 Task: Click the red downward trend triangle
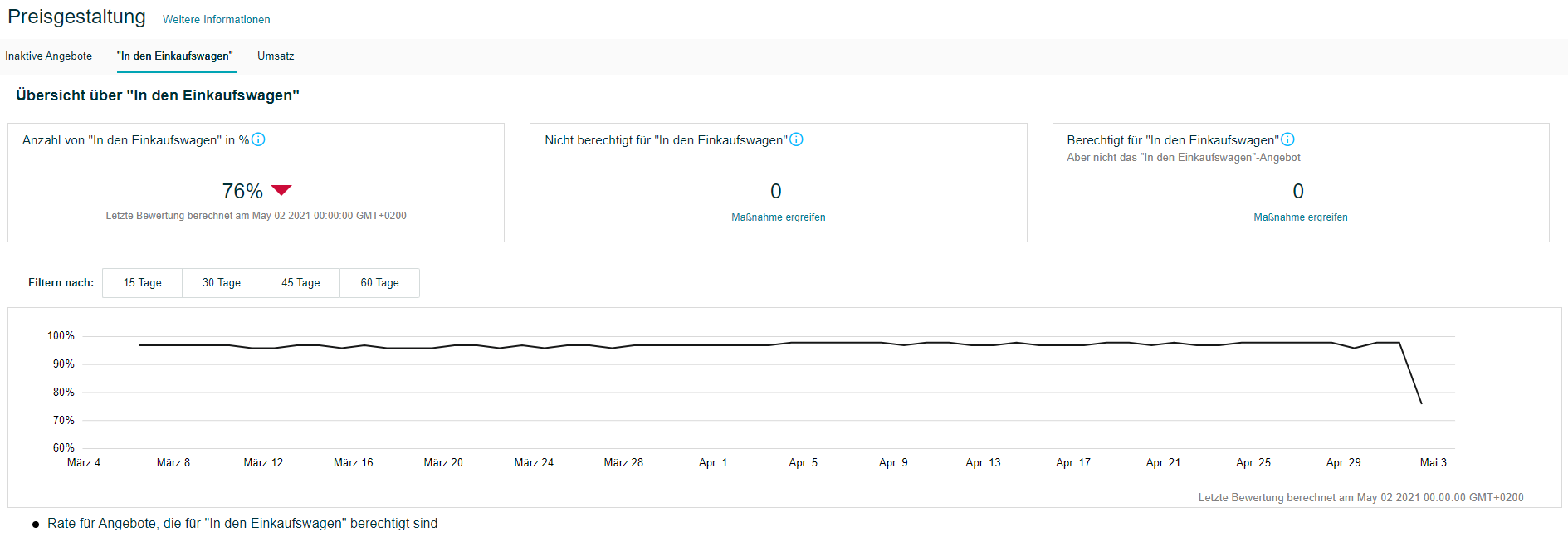click(281, 190)
